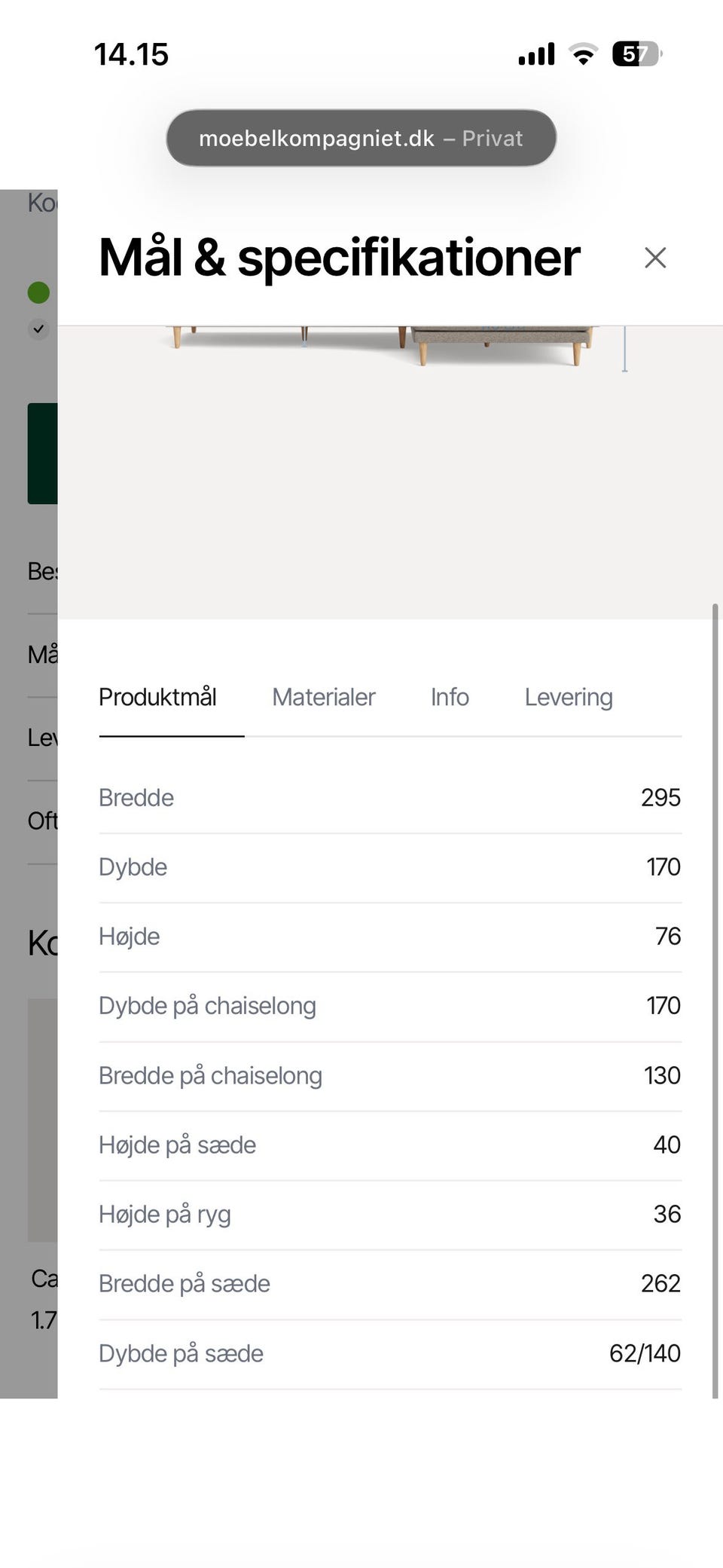The width and height of the screenshot is (723, 1568).
Task: Select the Dybde på sæde 62/140 row
Action: click(390, 1354)
